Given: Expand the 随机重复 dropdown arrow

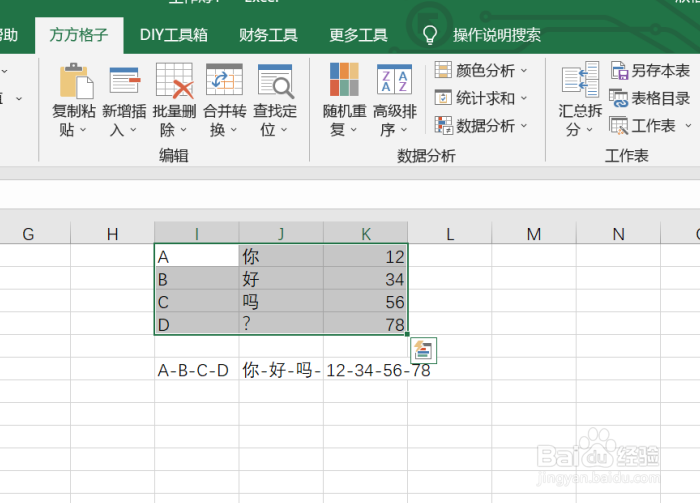Looking at the screenshot, I should tap(354, 130).
